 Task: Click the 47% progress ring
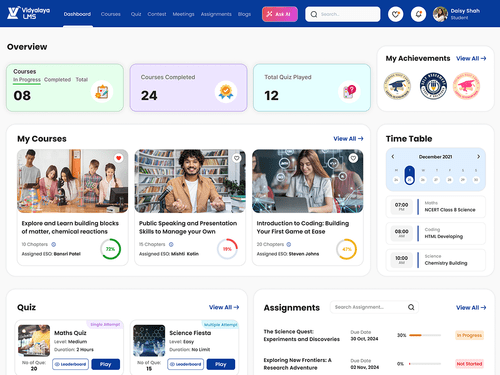coord(347,249)
